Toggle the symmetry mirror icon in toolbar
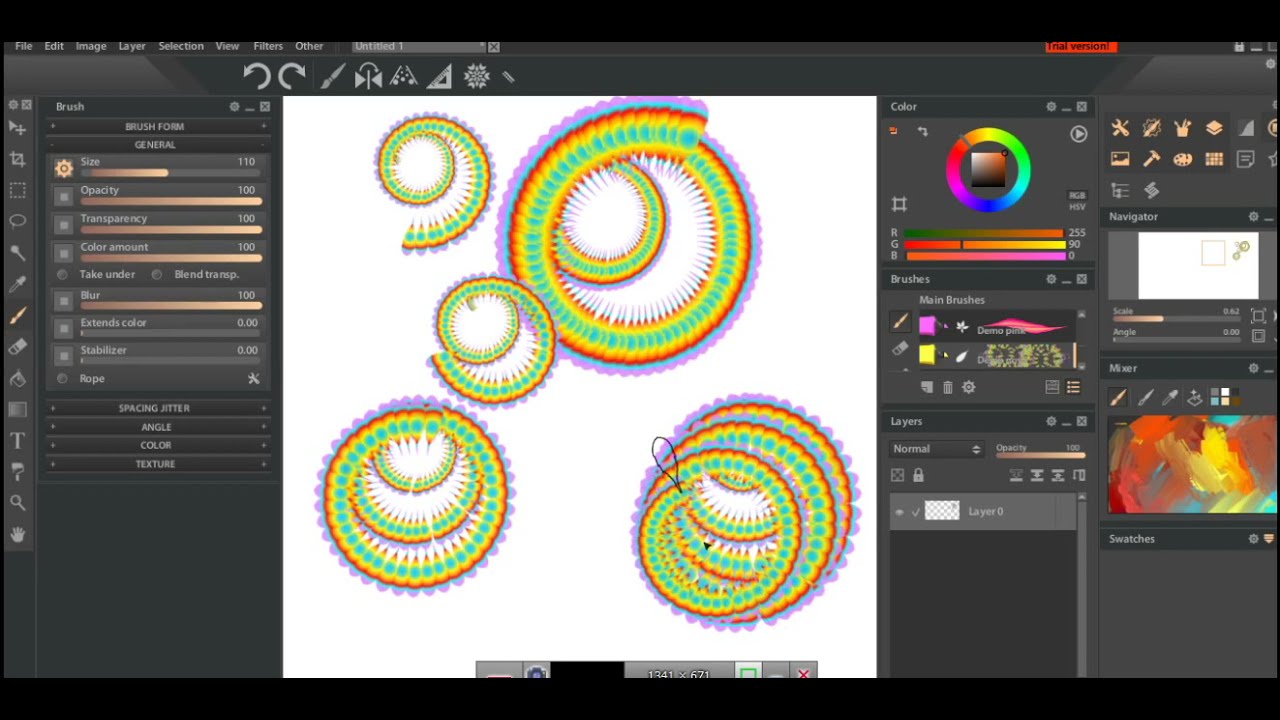Image resolution: width=1280 pixels, height=720 pixels. coord(368,76)
